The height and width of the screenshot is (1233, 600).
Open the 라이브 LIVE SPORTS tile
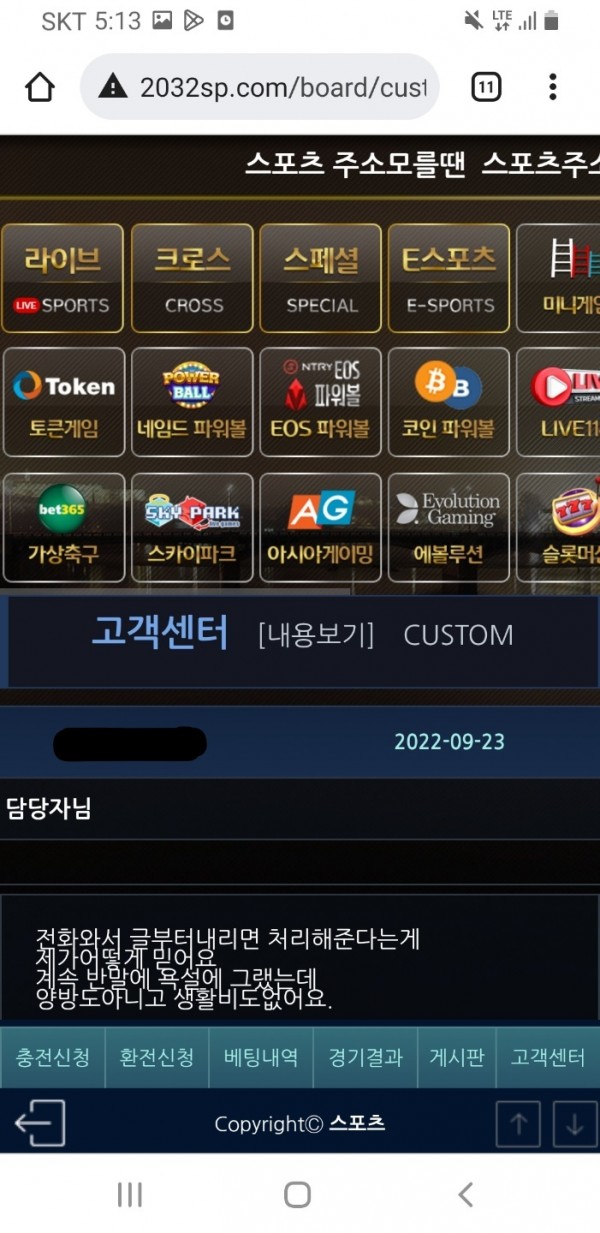62,278
